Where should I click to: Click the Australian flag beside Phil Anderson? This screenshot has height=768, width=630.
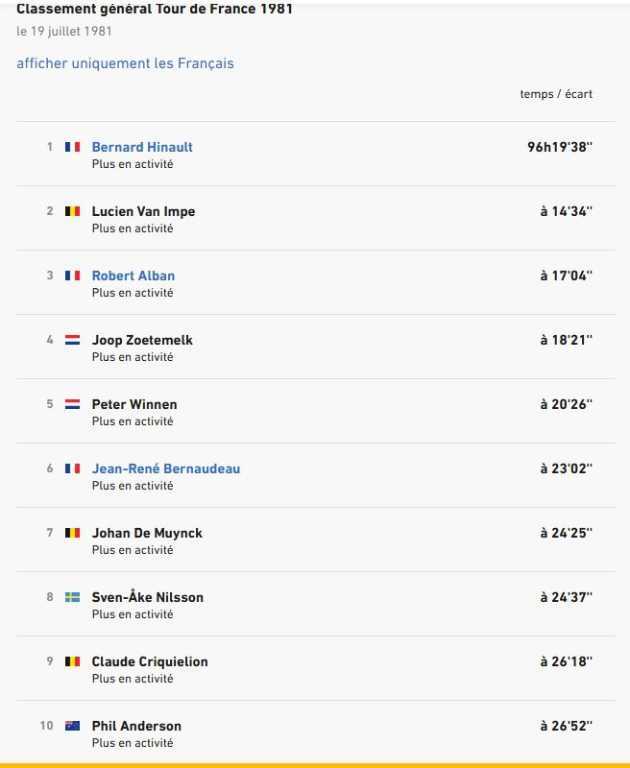[72, 726]
